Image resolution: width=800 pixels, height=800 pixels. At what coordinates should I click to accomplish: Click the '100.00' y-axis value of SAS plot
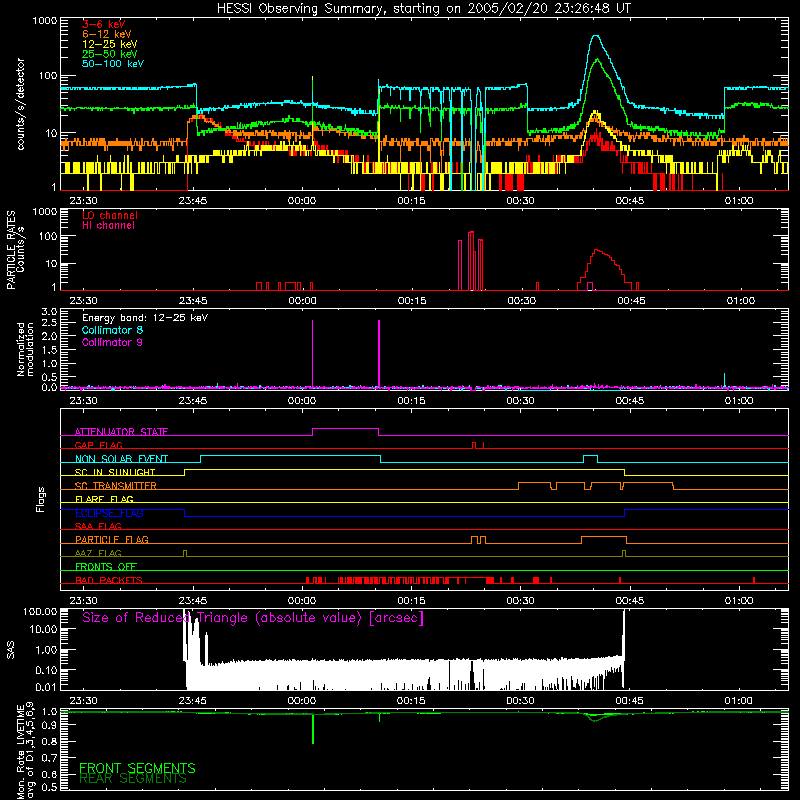[40, 611]
